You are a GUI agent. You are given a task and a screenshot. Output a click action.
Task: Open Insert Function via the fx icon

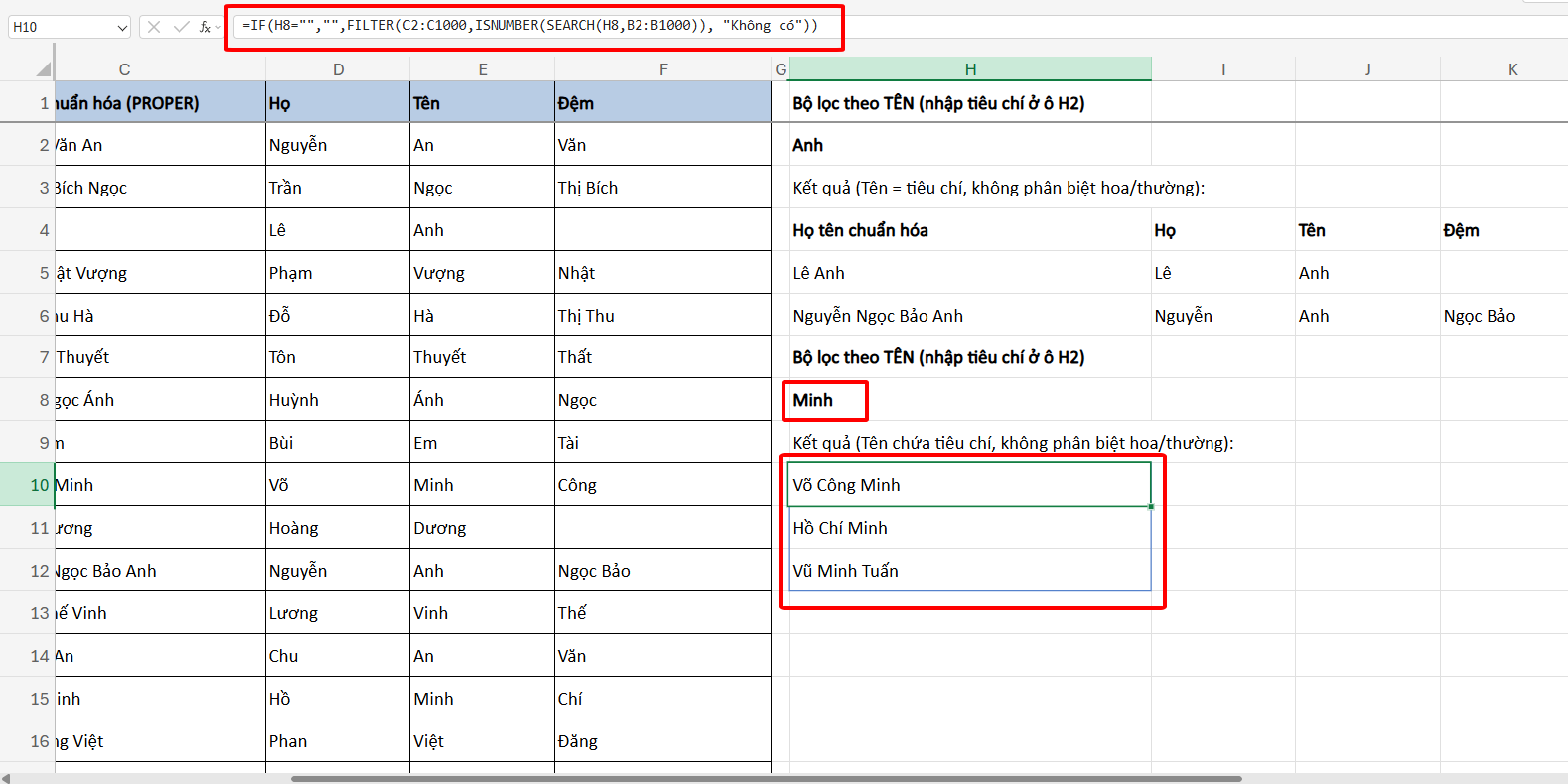tap(204, 27)
